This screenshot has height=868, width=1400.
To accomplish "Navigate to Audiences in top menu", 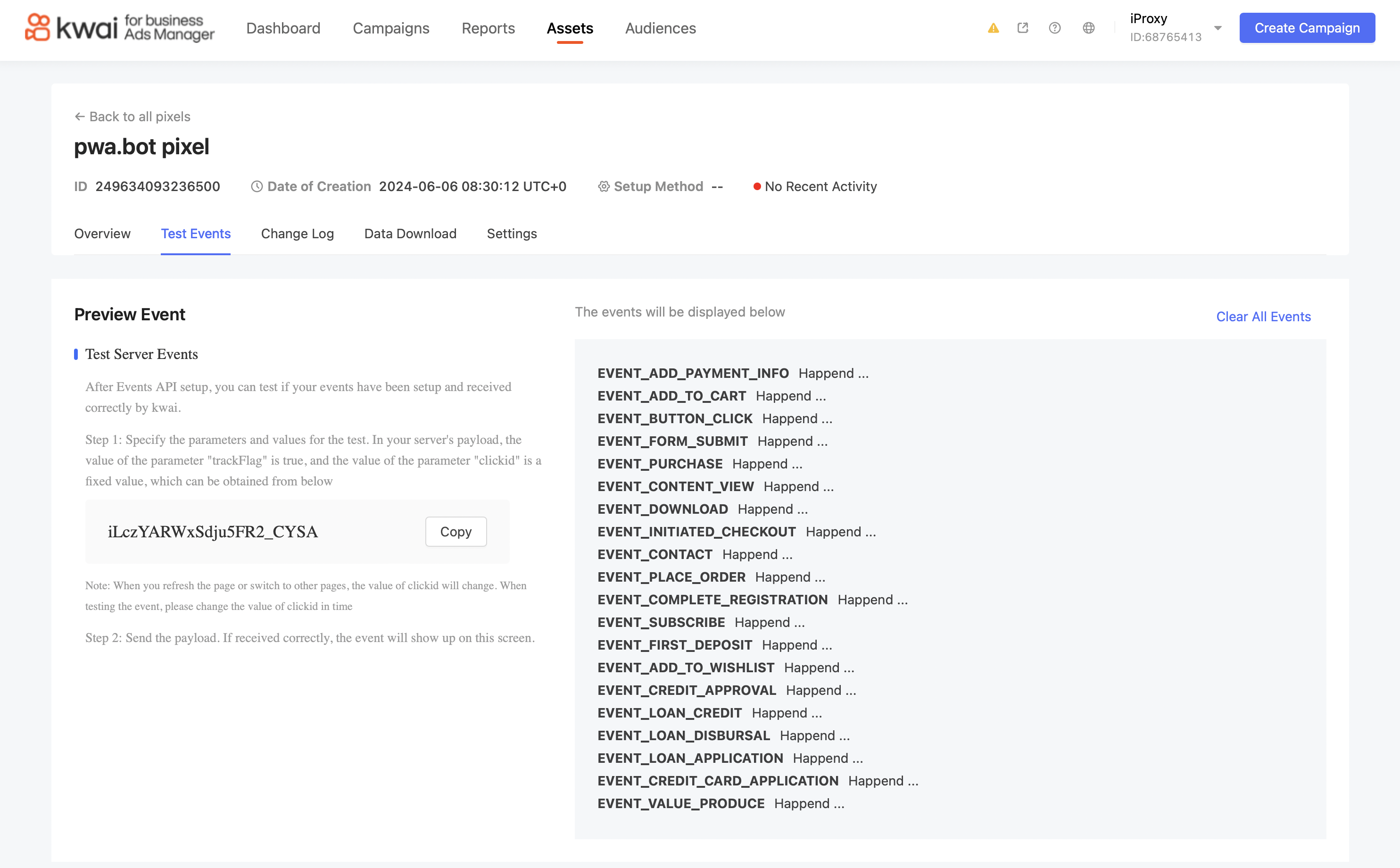I will pos(661,28).
